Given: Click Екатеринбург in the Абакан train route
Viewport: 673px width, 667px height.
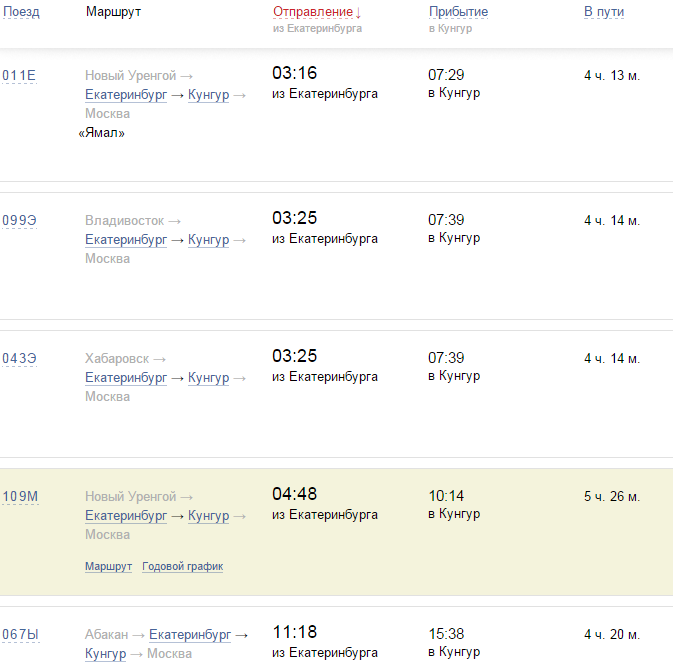Looking at the screenshot, I should click(x=190, y=635).
